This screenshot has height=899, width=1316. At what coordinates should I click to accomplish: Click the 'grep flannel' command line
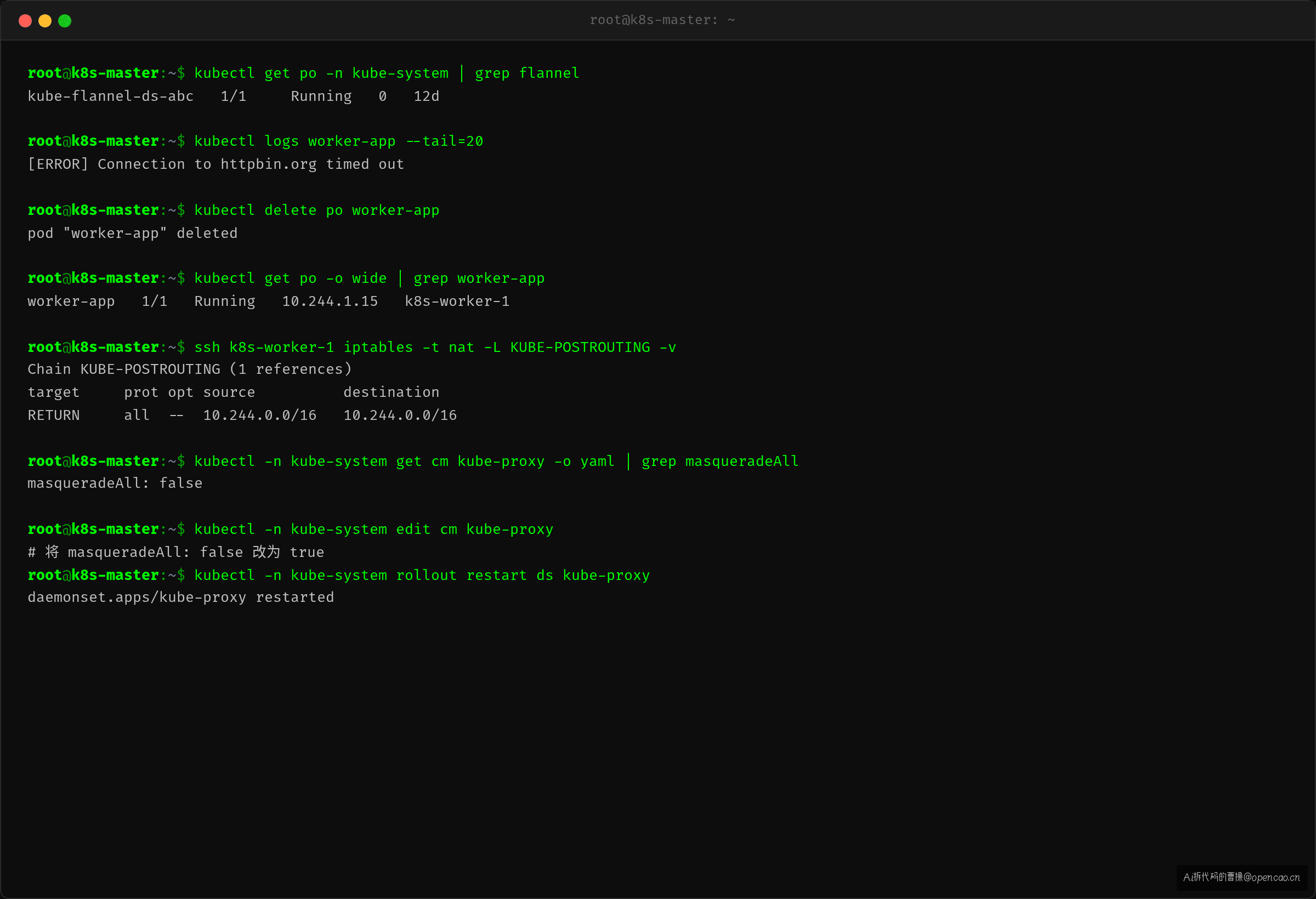click(304, 73)
